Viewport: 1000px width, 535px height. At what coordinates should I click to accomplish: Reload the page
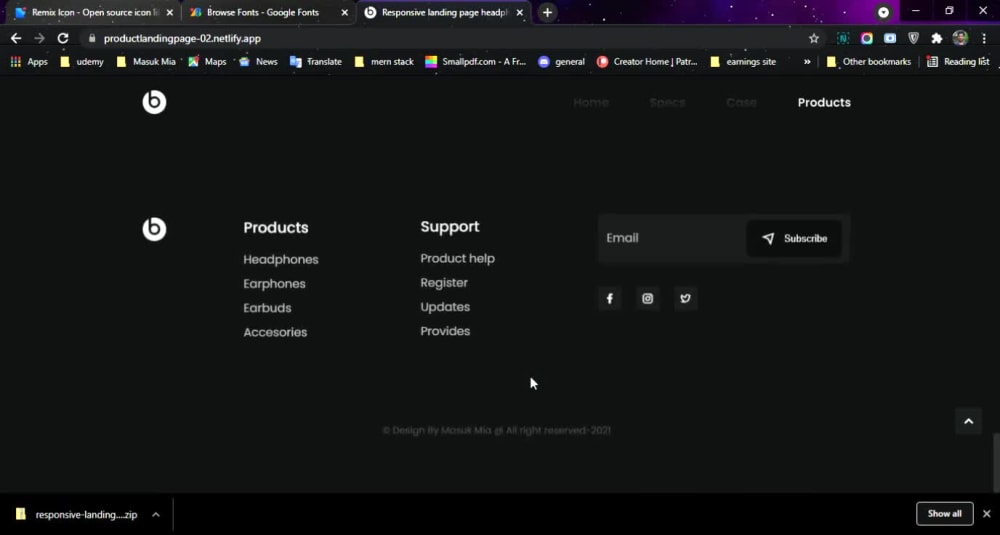pos(62,38)
